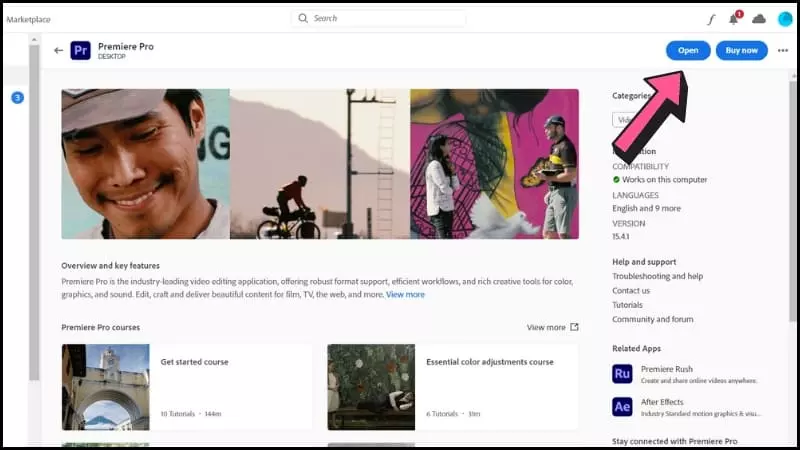Click the smiling man hero image
The width and height of the screenshot is (800, 450).
145,164
